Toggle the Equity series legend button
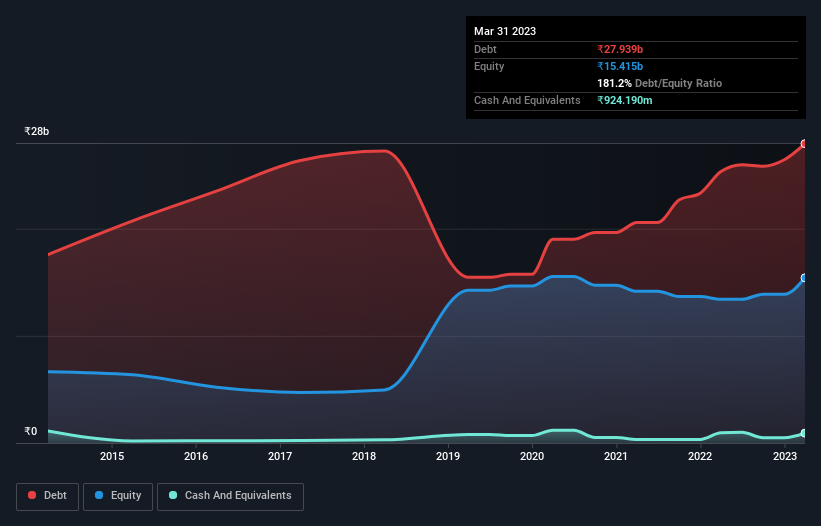 (118, 496)
